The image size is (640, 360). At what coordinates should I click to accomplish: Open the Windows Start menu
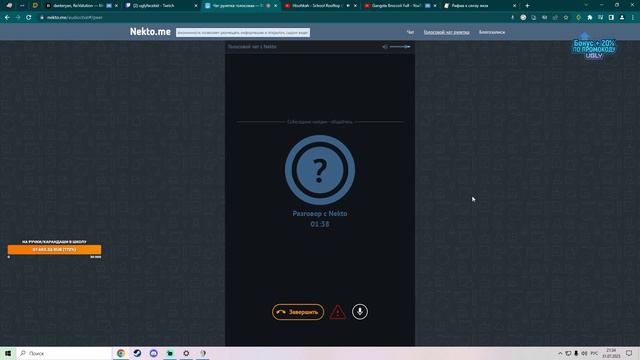point(8,353)
